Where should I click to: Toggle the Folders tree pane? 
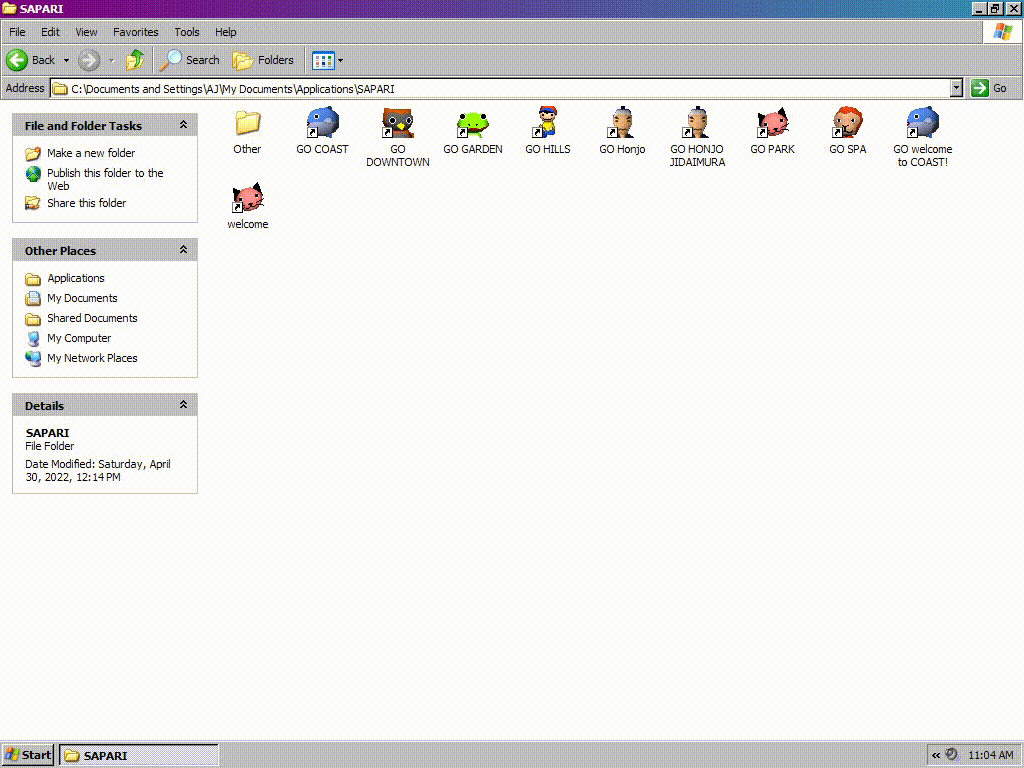pos(263,60)
